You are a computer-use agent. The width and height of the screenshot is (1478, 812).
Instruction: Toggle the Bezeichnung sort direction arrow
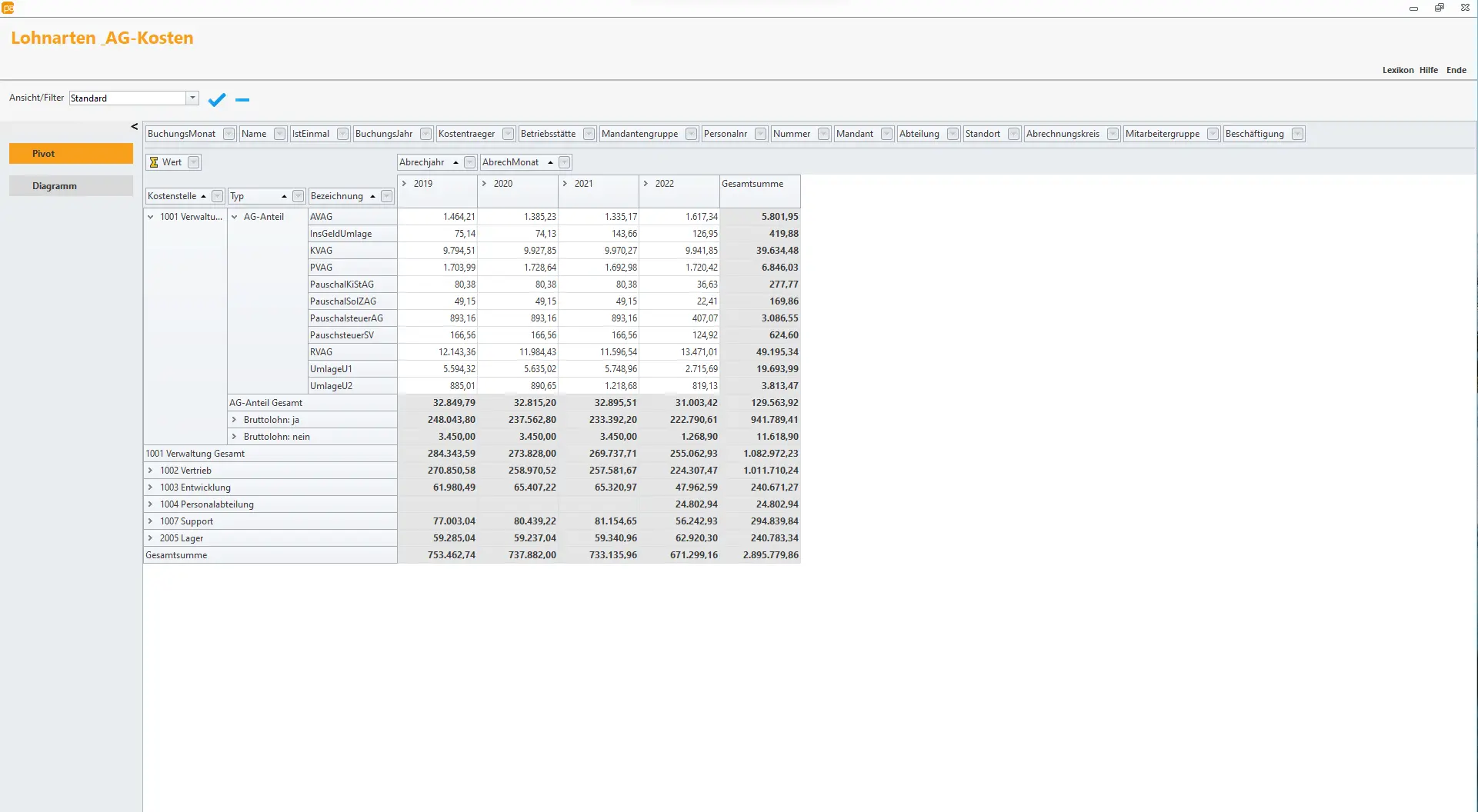pos(372,196)
